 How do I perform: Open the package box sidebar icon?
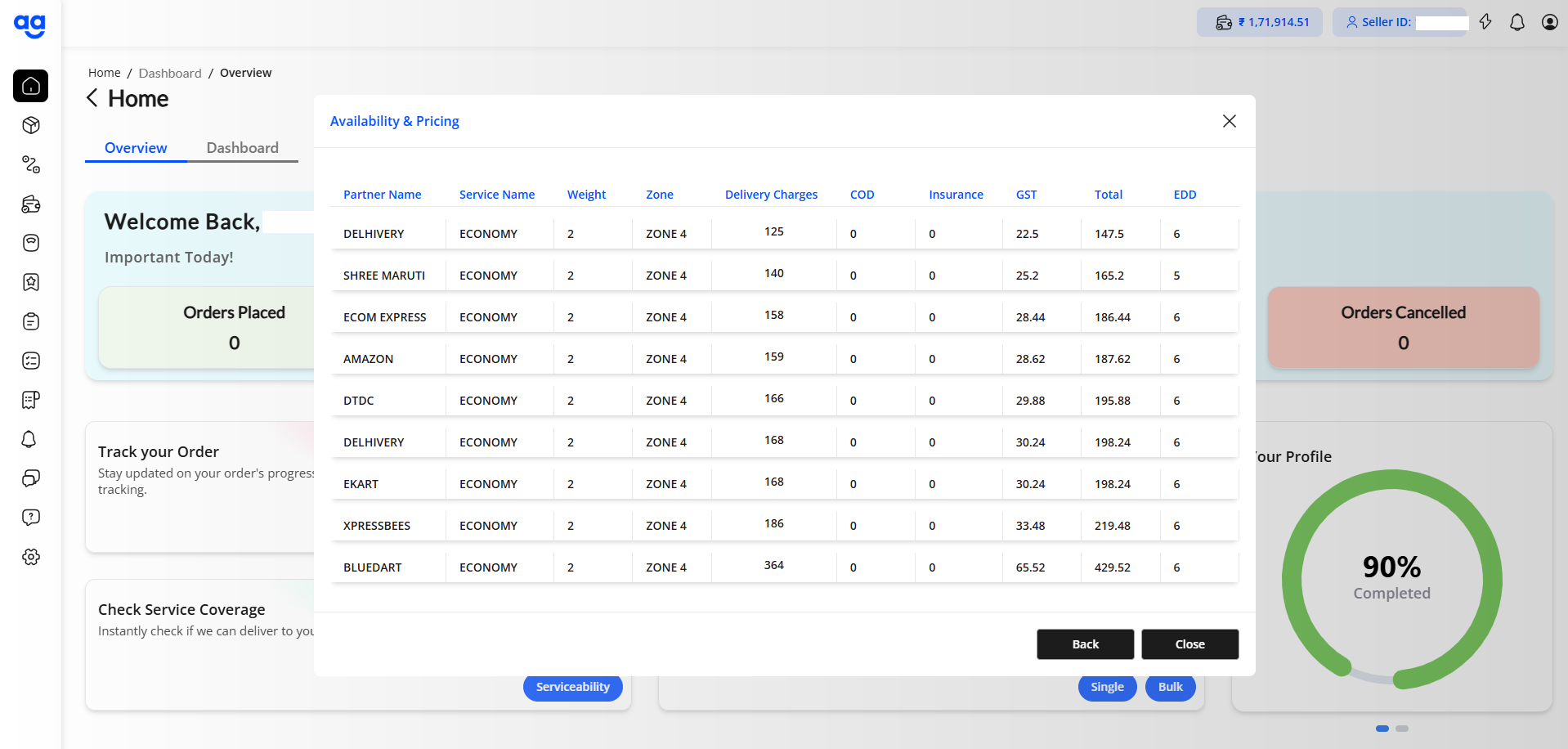point(31,125)
